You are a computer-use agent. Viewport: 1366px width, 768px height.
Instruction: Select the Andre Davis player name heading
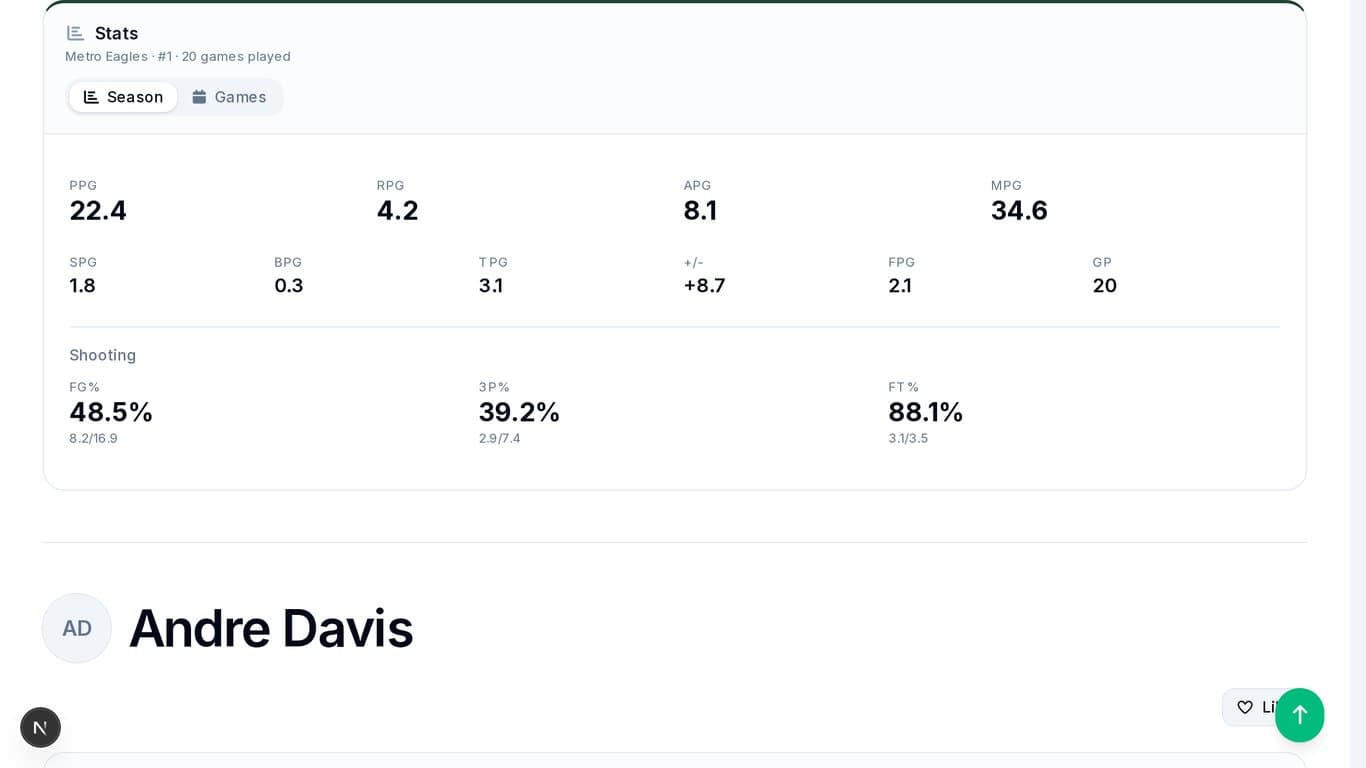coord(271,628)
